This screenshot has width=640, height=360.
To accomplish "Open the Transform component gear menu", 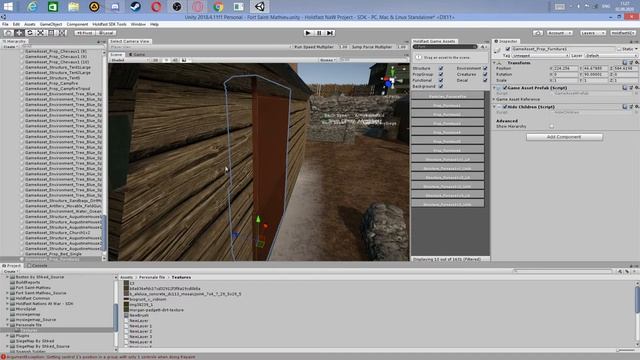I will [x=636, y=63].
